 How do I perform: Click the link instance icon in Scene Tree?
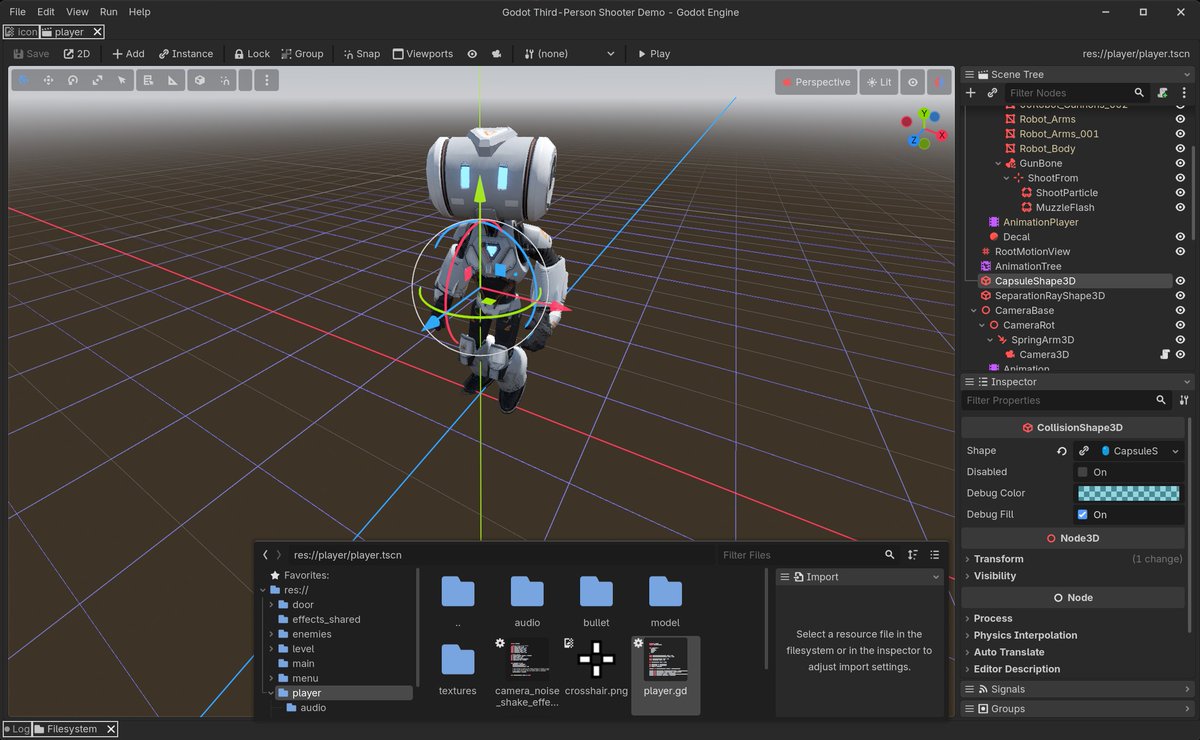(x=992, y=93)
